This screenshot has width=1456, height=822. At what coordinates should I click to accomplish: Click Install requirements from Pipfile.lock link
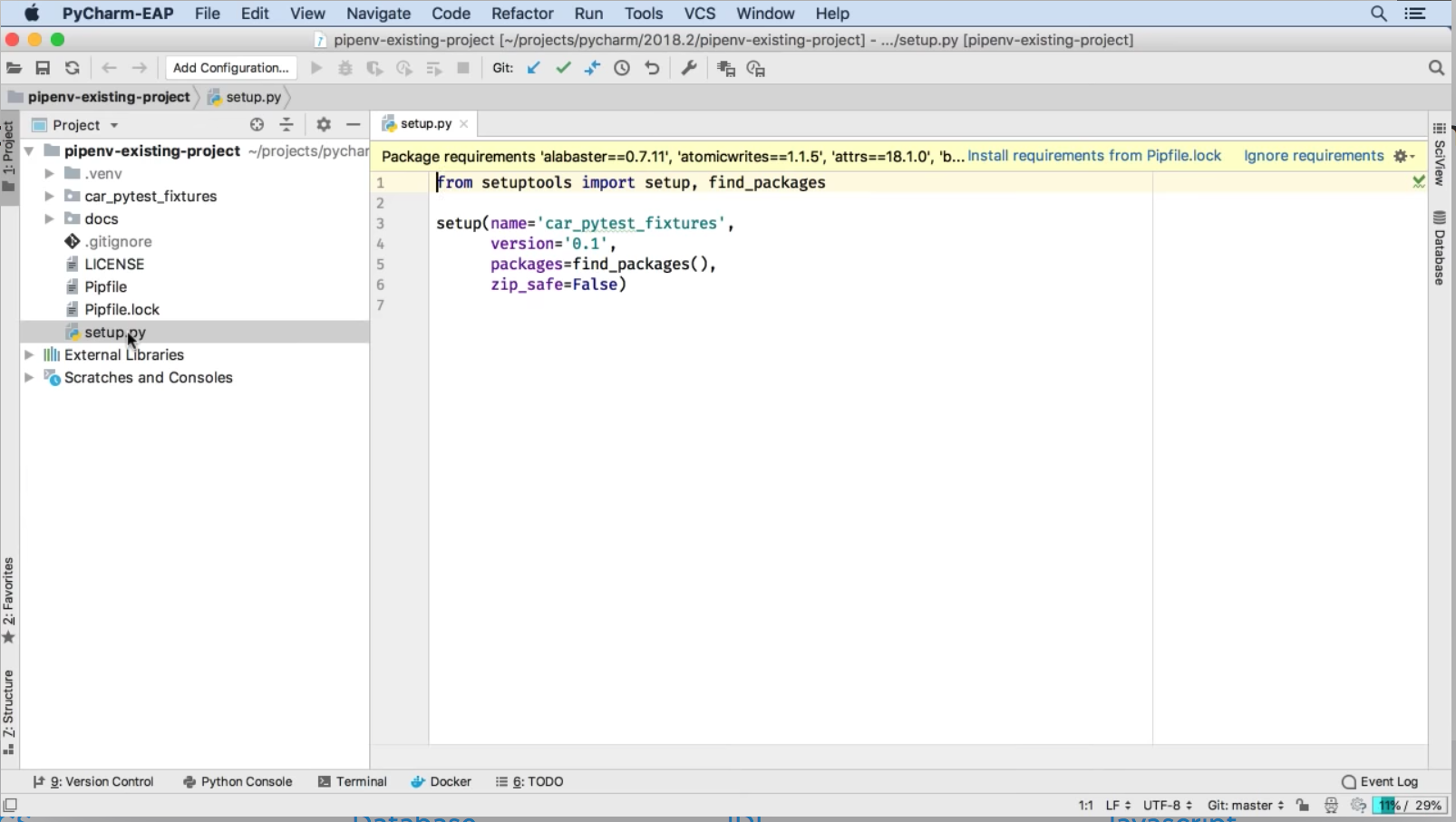pyautogui.click(x=1094, y=156)
